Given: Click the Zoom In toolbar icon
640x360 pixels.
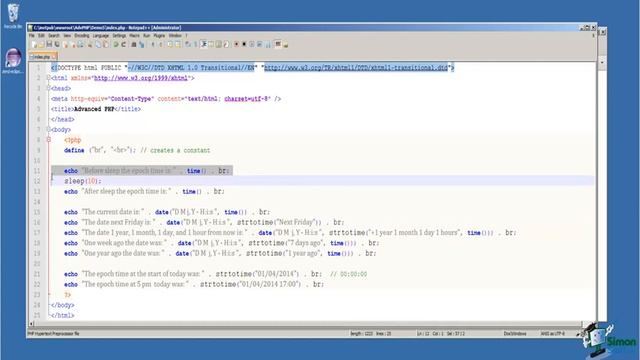Looking at the screenshot, I should [x=153, y=44].
